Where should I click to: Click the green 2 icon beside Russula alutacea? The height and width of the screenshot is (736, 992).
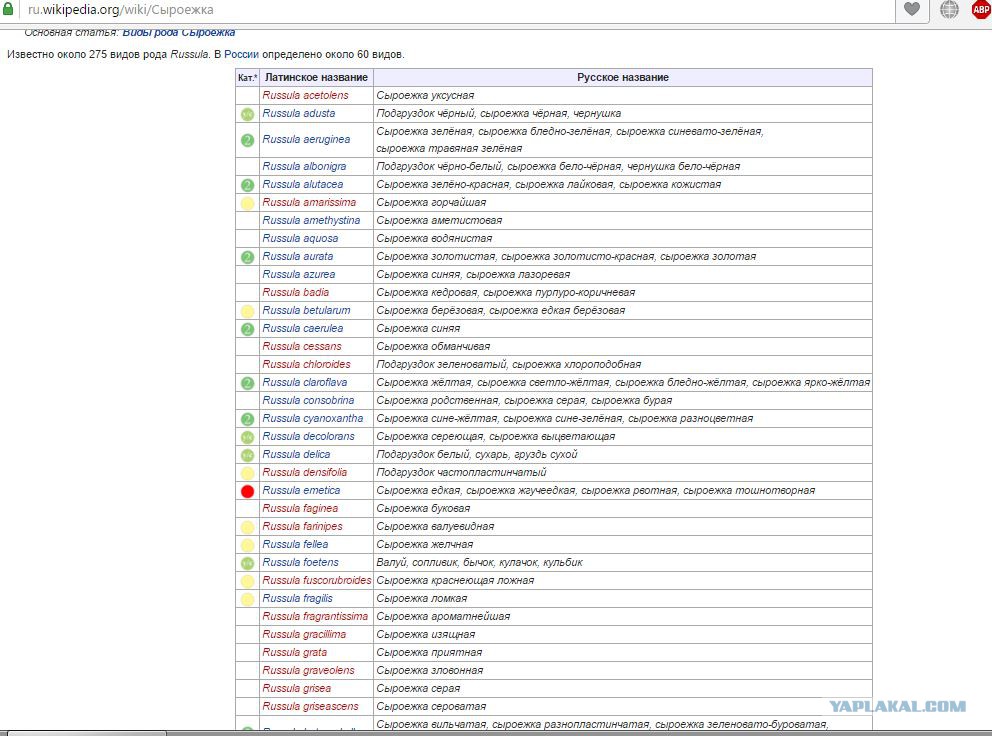click(x=247, y=185)
